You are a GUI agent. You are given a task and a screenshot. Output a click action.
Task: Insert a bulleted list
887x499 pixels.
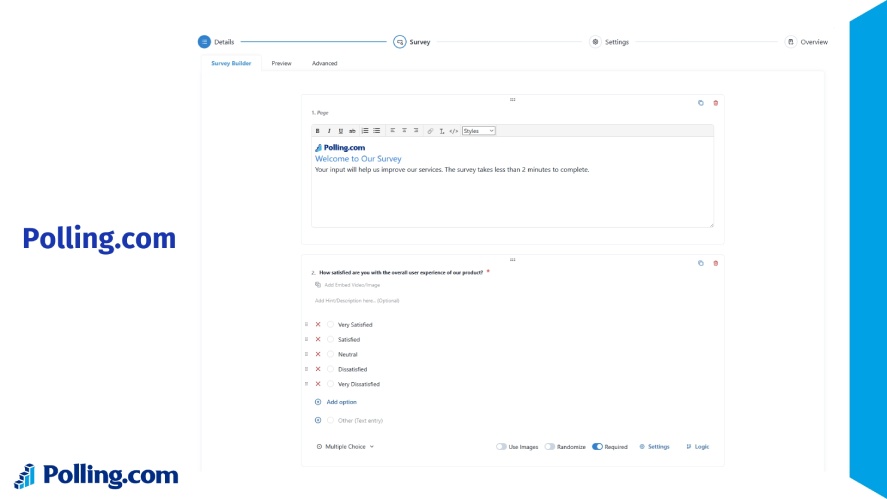pyautogui.click(x=377, y=131)
